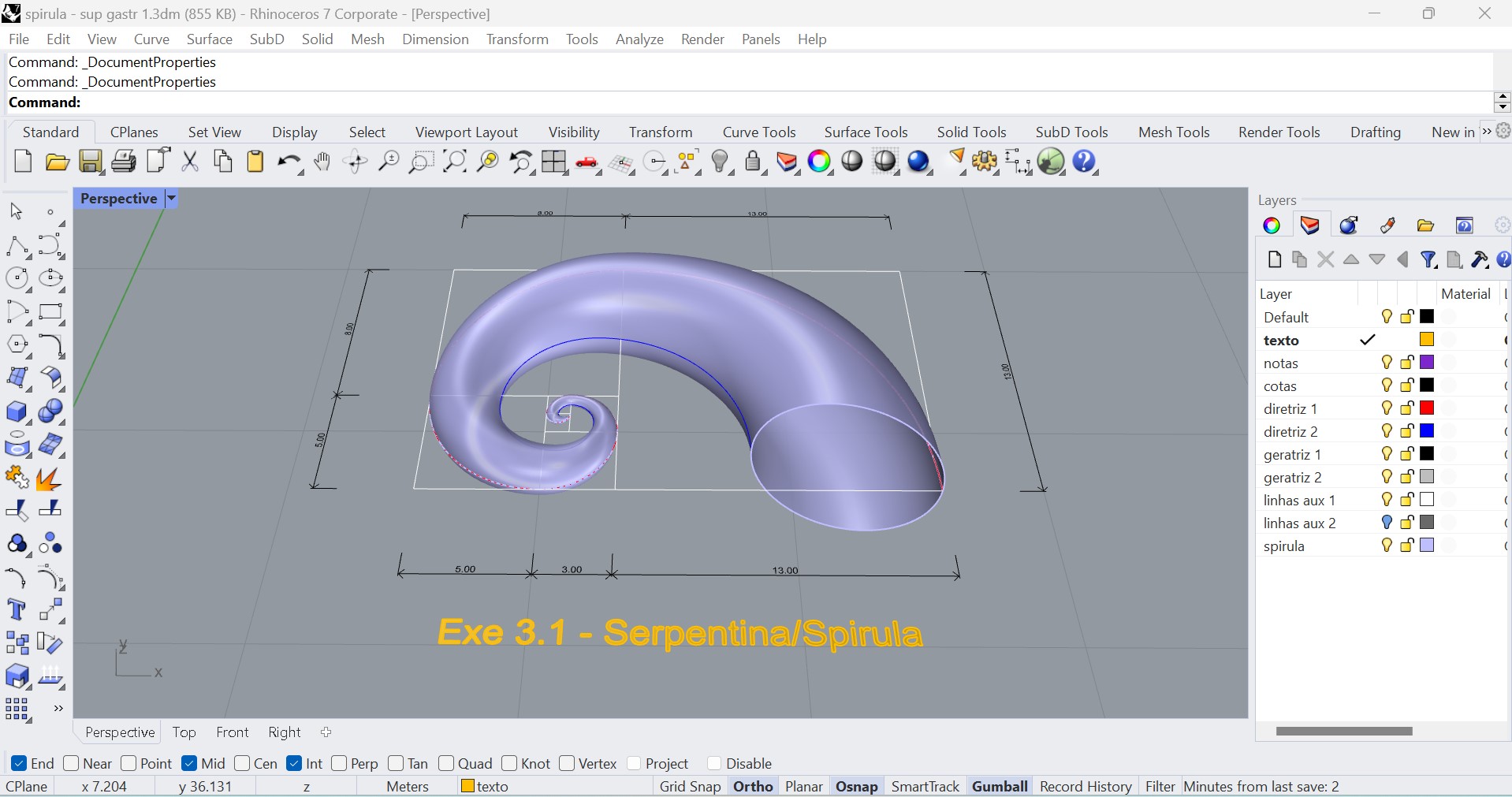Click Zoom Extents icon in the toolbar
Screen dimensions: 1512x797
tap(455, 162)
